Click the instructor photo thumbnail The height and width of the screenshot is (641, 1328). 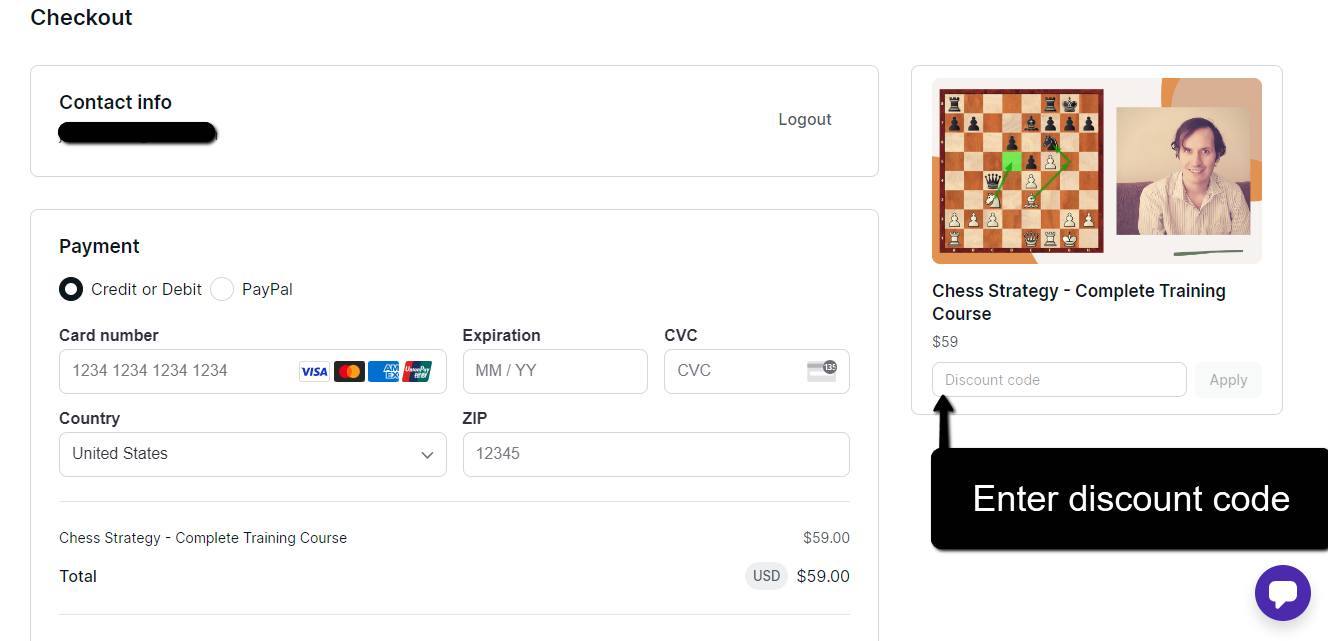[1183, 171]
